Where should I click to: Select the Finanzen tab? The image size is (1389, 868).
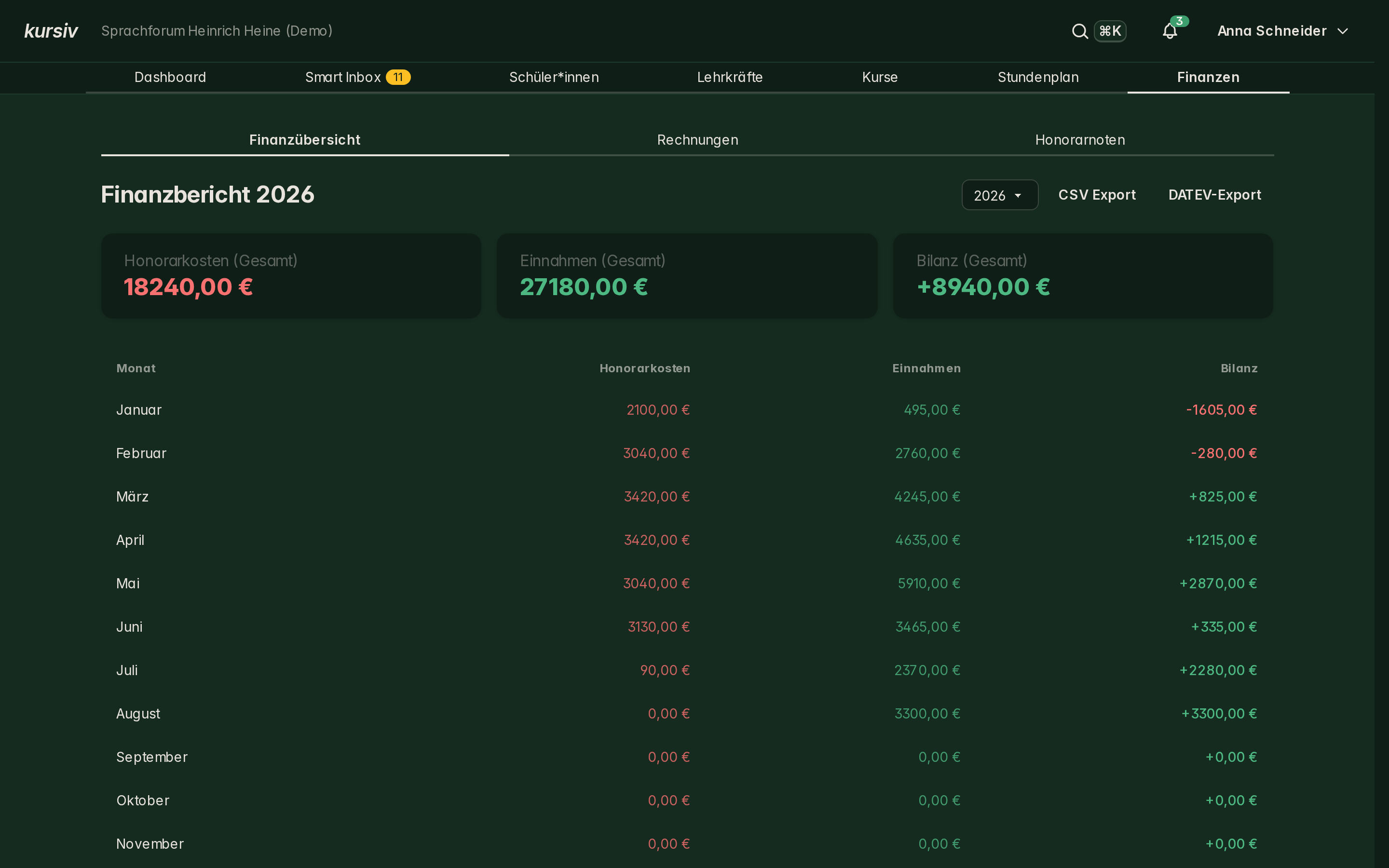click(x=1208, y=77)
